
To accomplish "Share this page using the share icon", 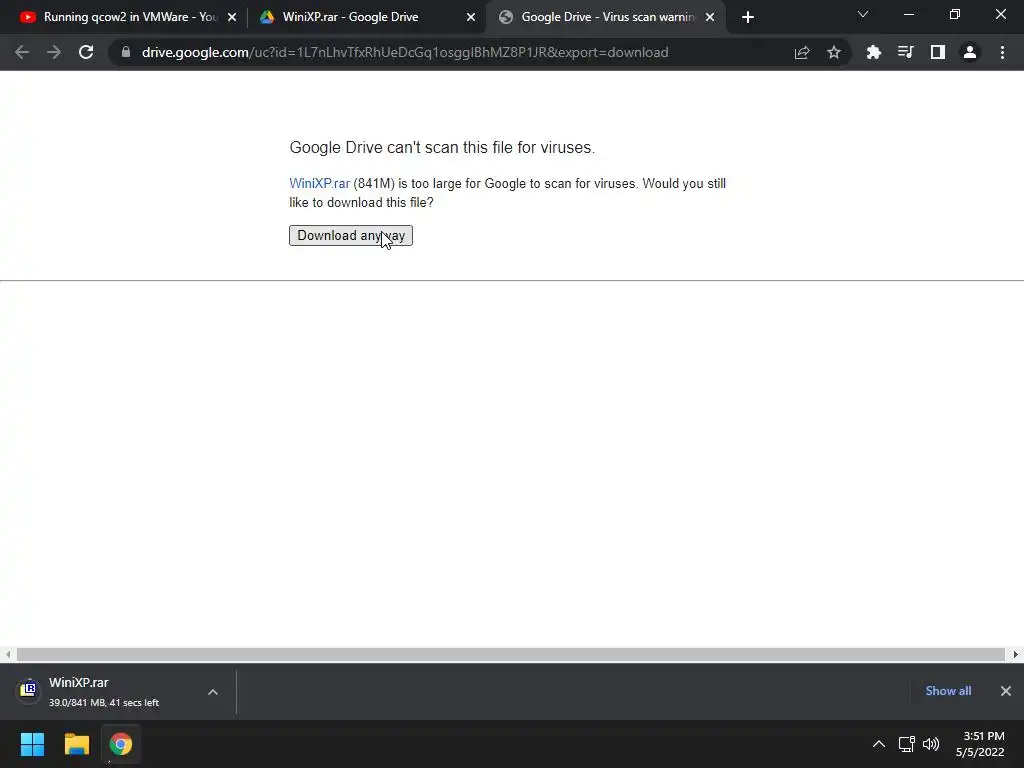I will pos(802,52).
